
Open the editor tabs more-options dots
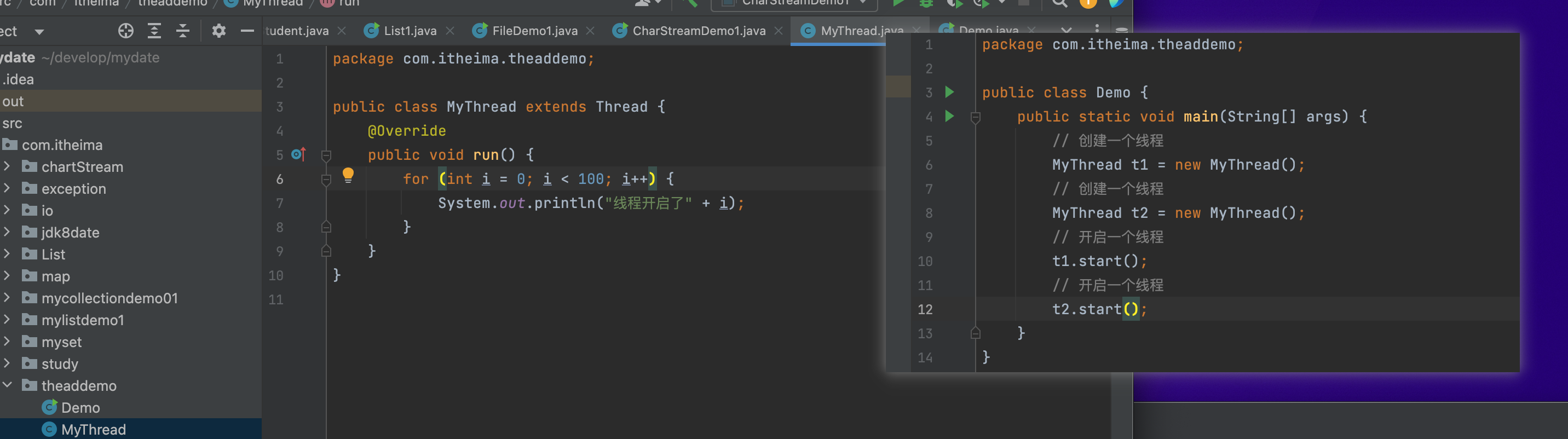pos(1097,28)
